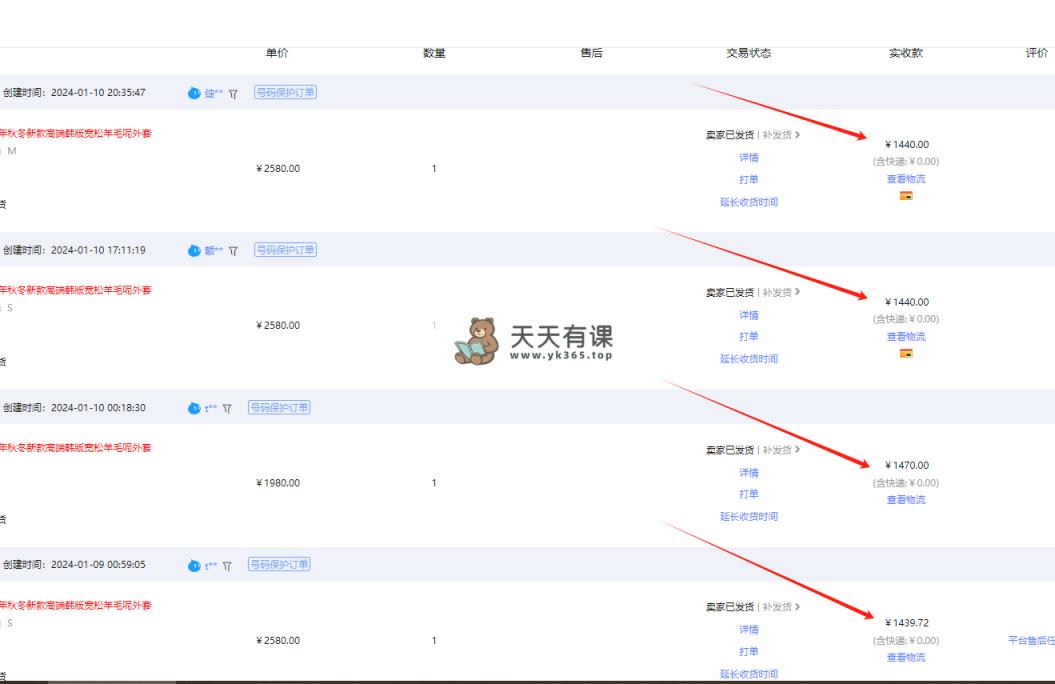Screen dimensions: 1055x684
Task: View 查看物流 for the 17:11:19 order
Action: pyautogui.click(x=906, y=336)
